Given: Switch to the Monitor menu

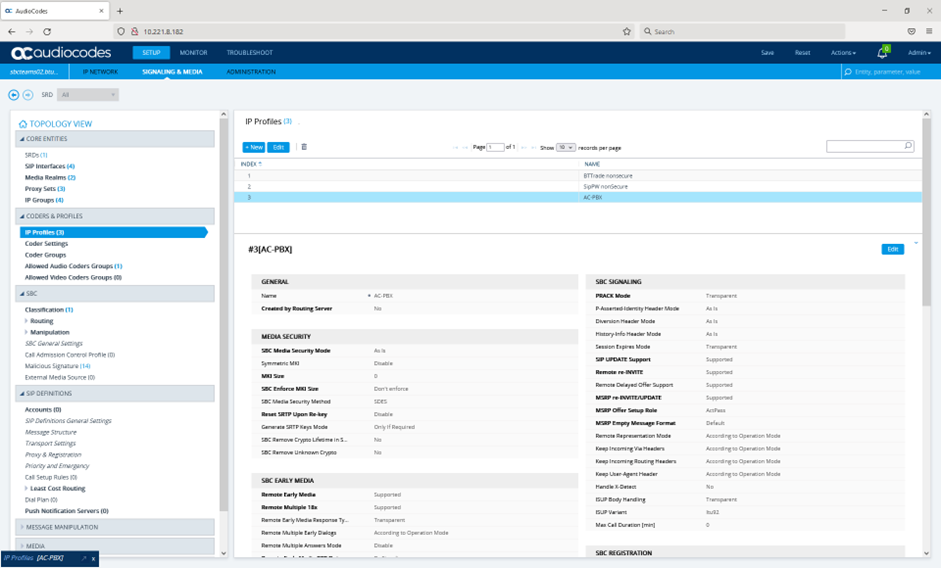Looking at the screenshot, I should [193, 53].
